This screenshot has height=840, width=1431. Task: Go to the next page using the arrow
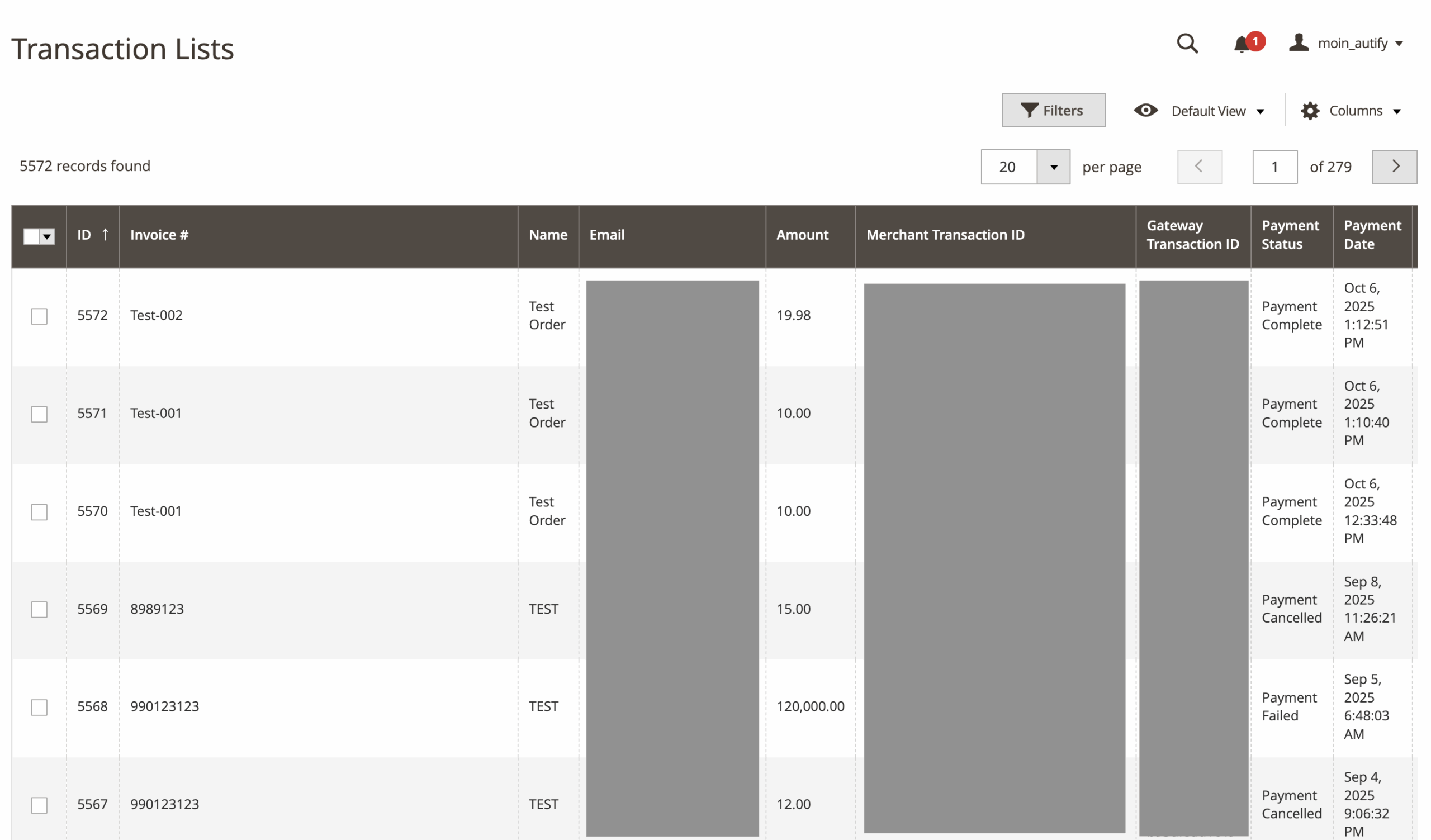point(1396,166)
